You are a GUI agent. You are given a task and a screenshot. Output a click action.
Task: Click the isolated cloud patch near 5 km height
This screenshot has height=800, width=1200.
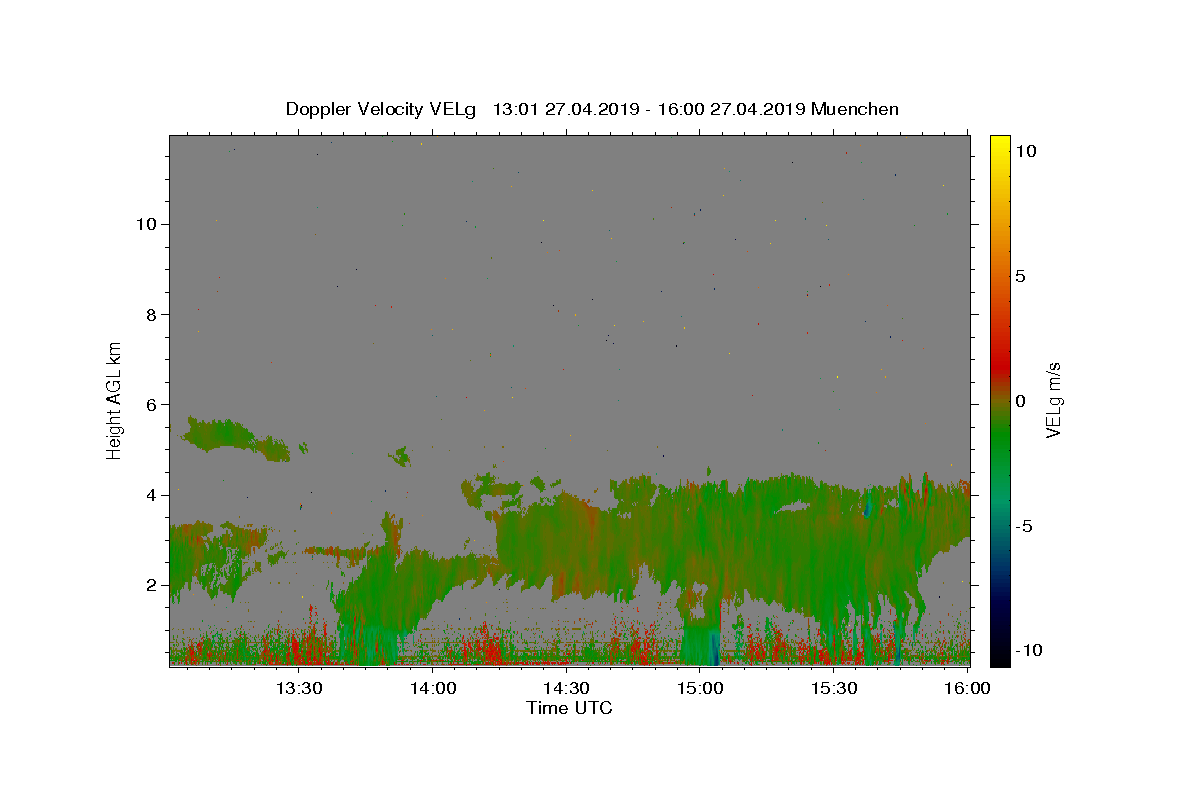pos(400,457)
